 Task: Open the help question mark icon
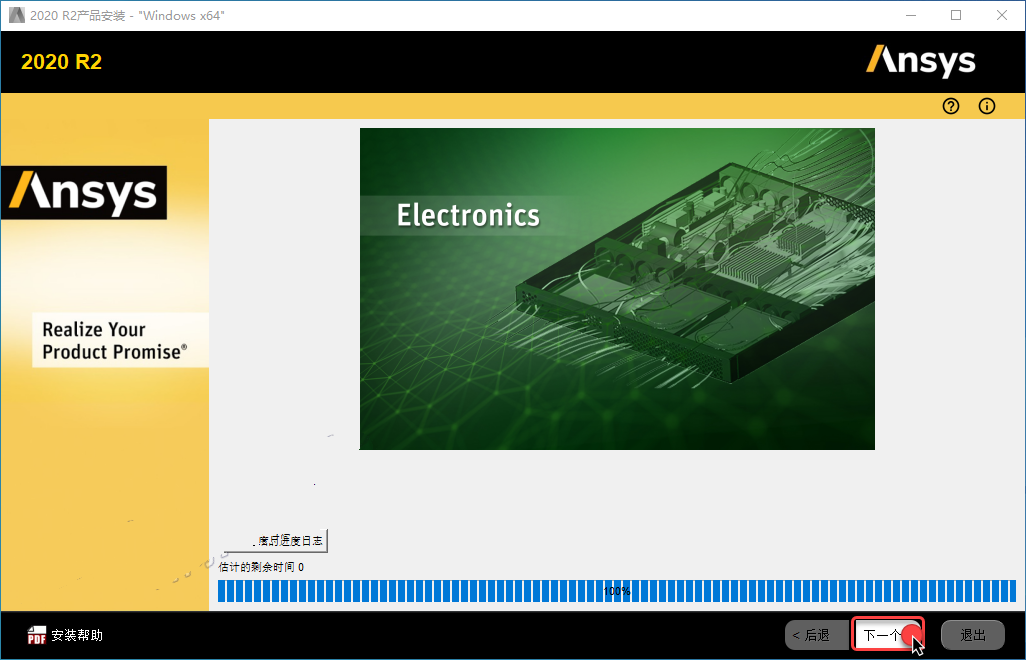951,106
